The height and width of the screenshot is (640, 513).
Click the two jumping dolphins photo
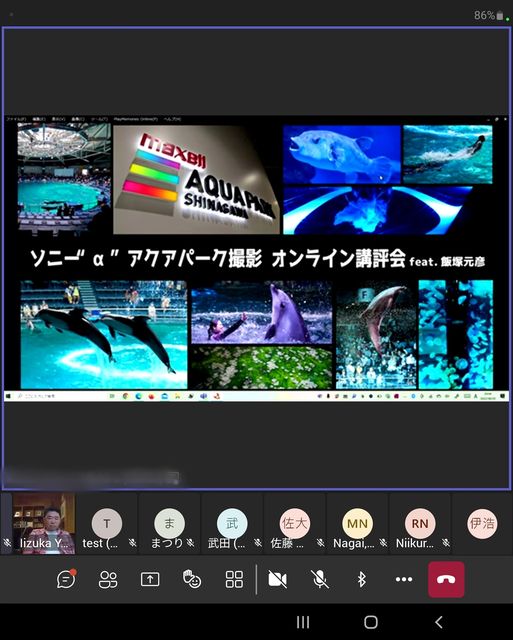[x=104, y=335]
